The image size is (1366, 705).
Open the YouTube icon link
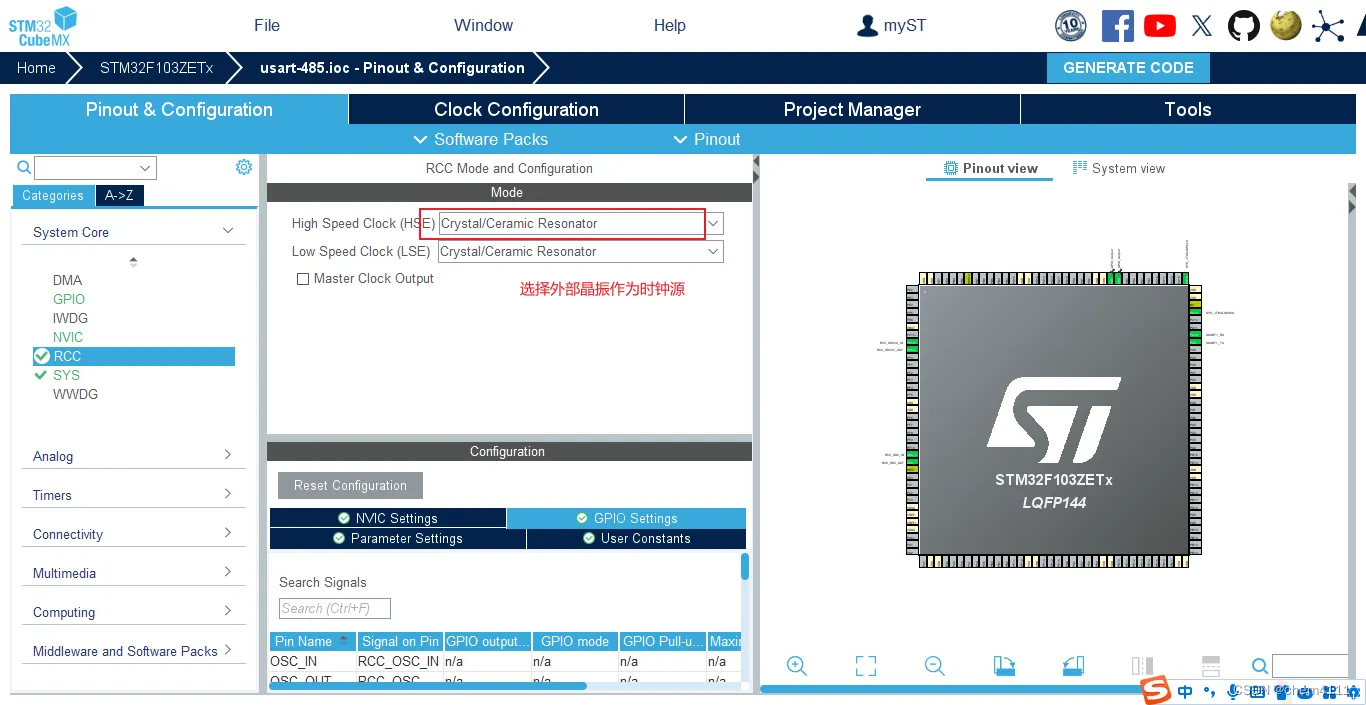pos(1160,26)
